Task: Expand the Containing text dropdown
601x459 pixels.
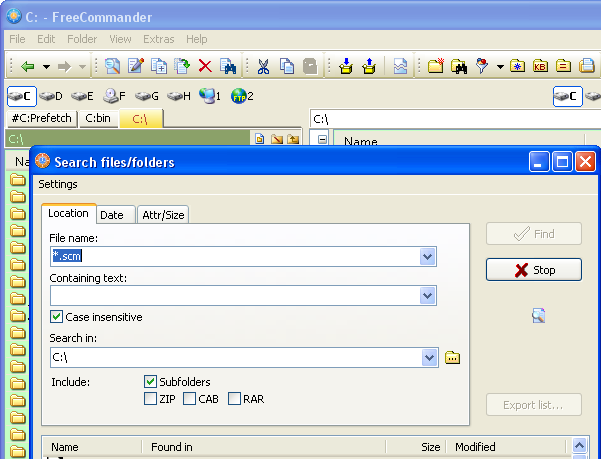Action: tap(427, 295)
